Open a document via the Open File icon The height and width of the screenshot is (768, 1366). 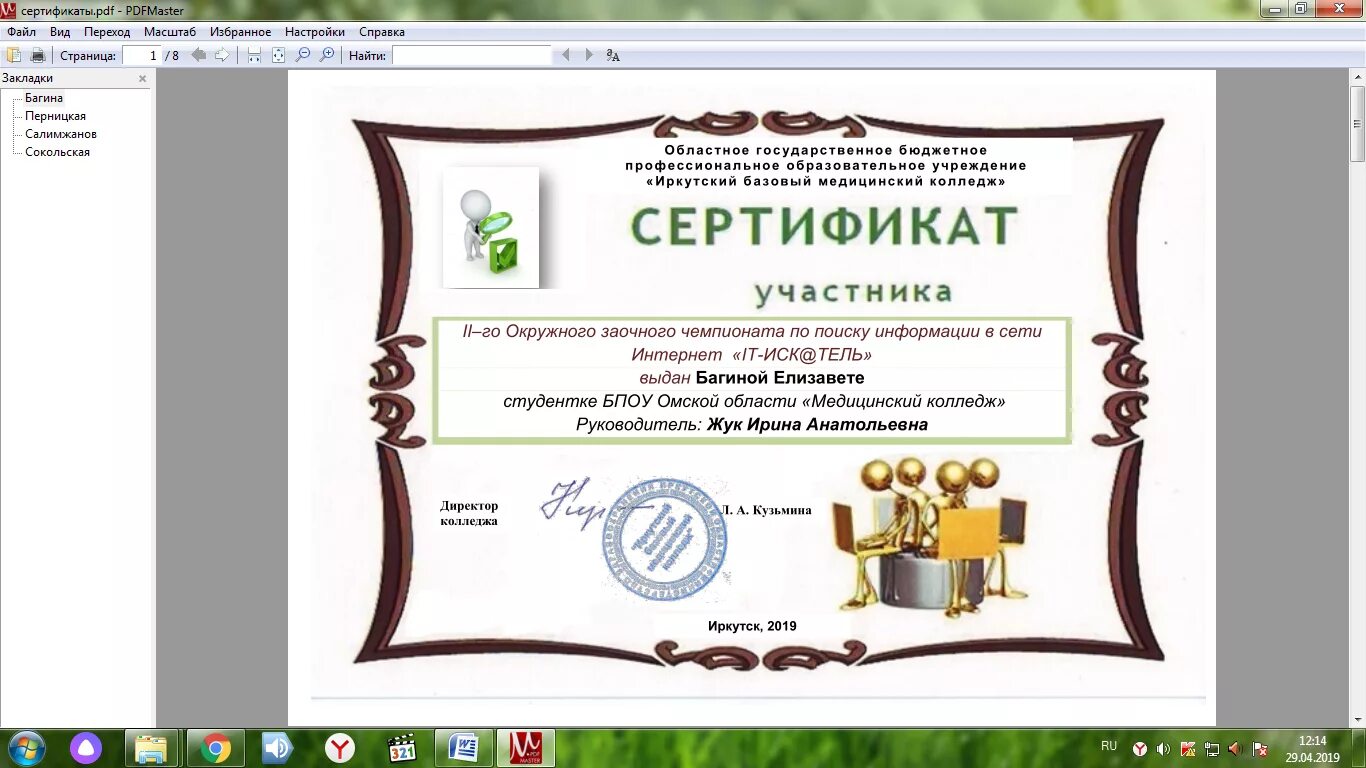(x=14, y=55)
